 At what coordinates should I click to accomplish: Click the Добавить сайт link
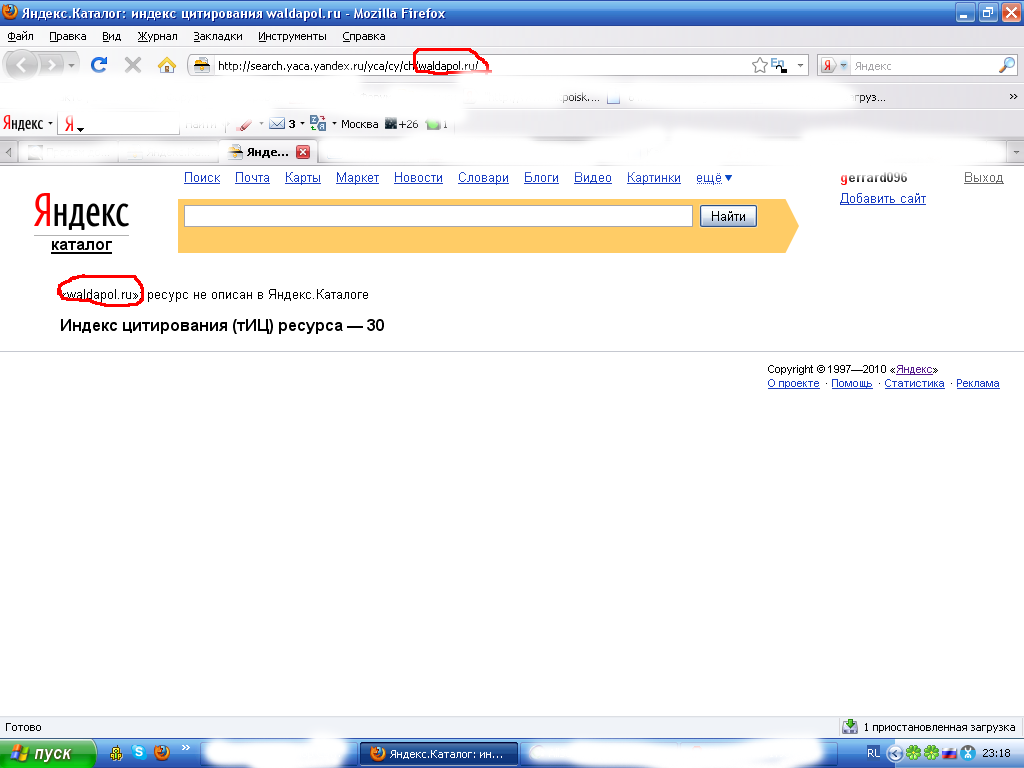click(x=883, y=199)
